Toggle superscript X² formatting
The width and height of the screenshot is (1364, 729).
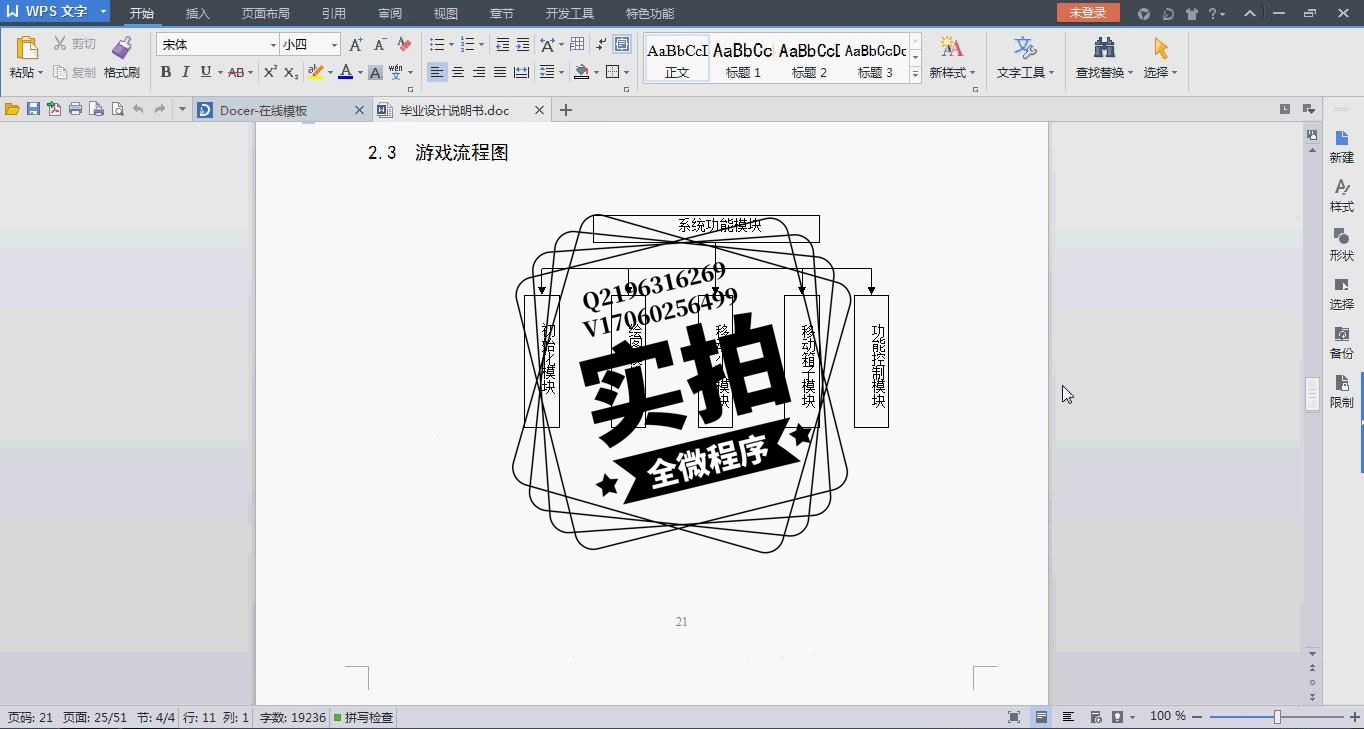[270, 72]
